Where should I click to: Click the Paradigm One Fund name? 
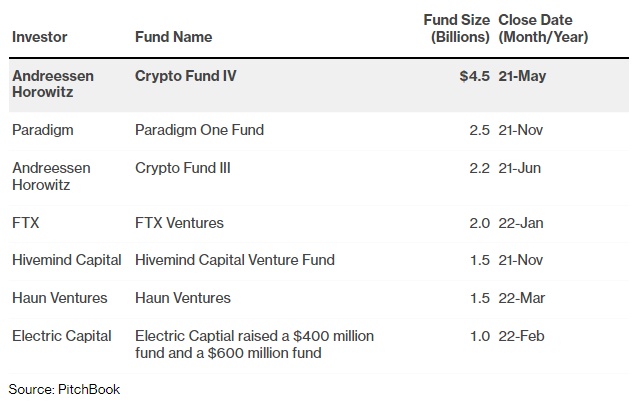click(x=199, y=130)
